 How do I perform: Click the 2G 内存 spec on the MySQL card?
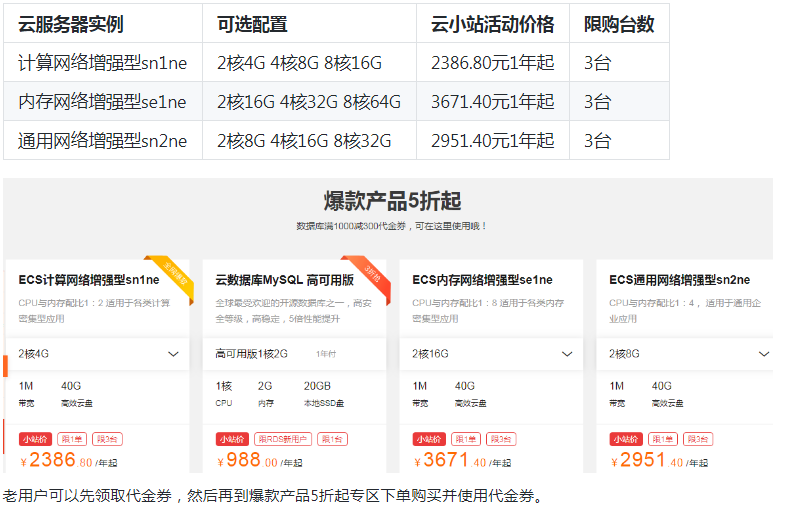(265, 394)
